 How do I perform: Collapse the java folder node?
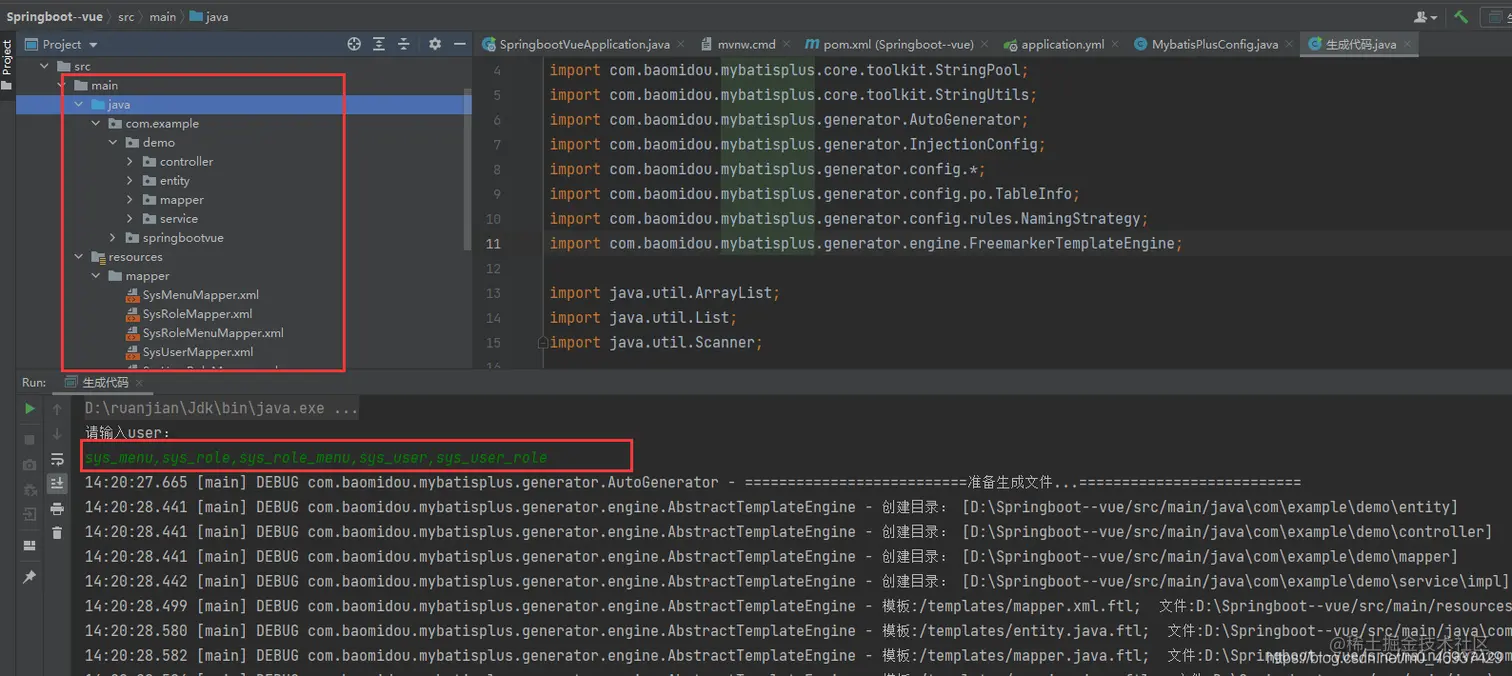(79, 104)
